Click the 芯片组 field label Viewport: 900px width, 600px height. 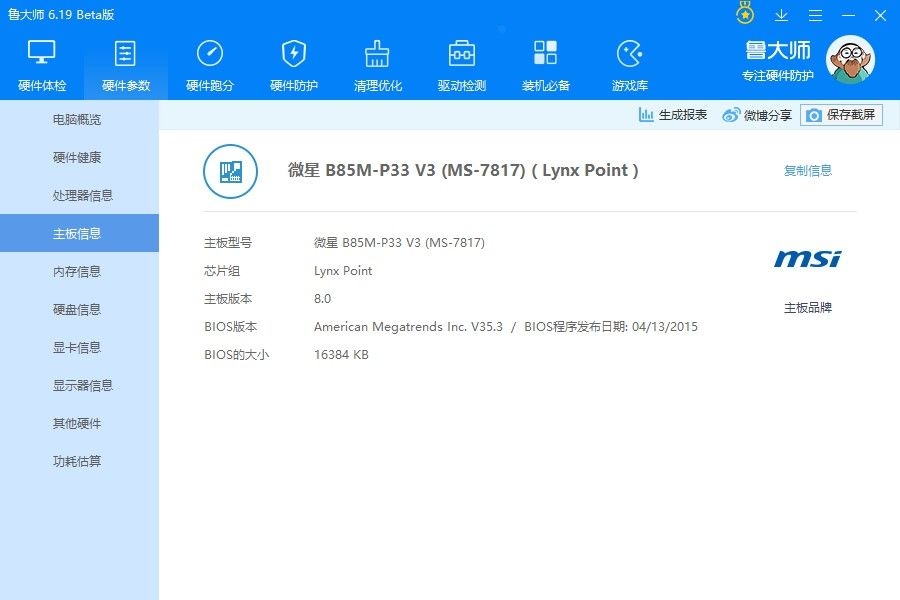(222, 271)
